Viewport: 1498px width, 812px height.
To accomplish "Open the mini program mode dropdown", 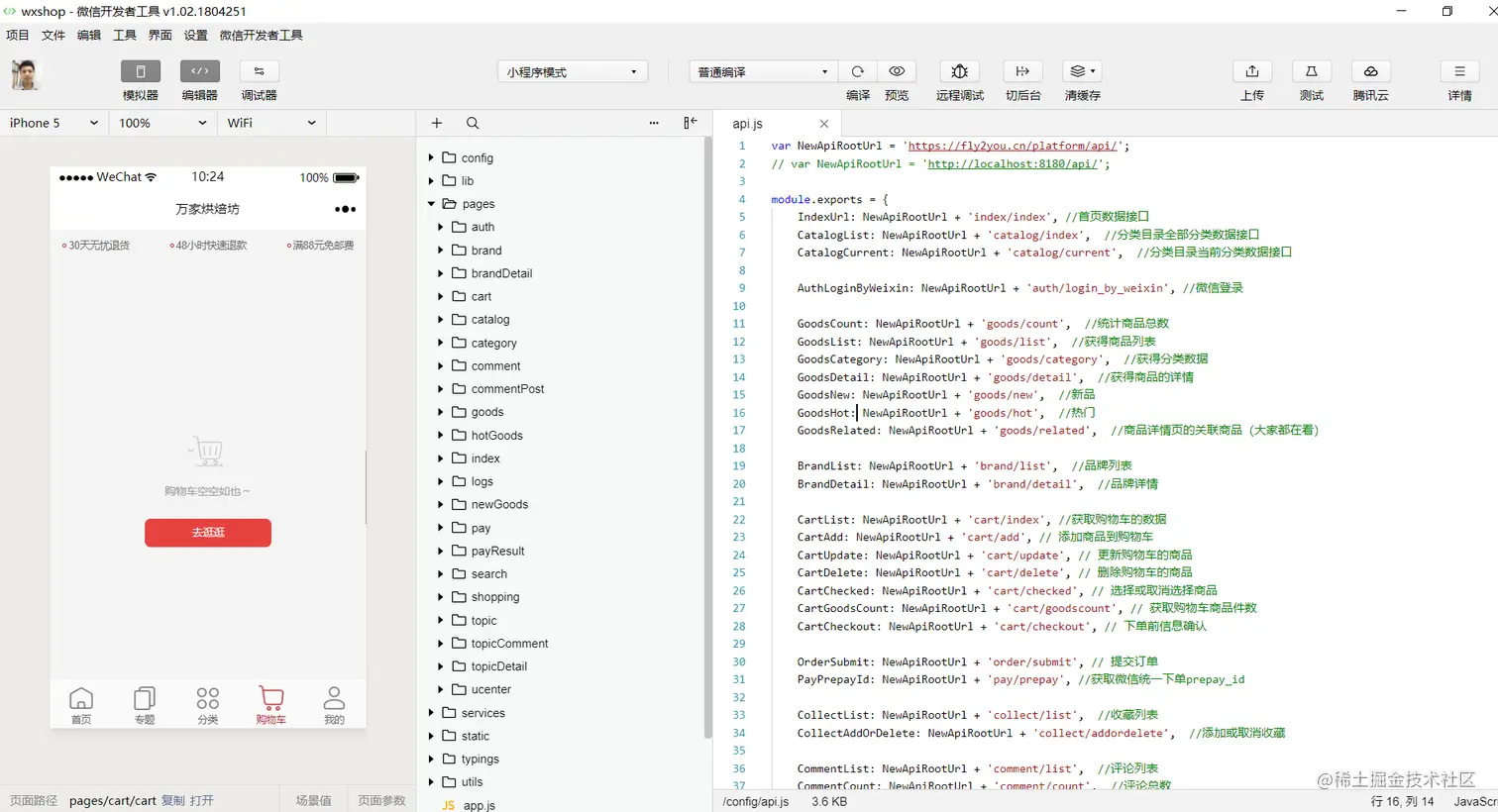I will coord(573,72).
